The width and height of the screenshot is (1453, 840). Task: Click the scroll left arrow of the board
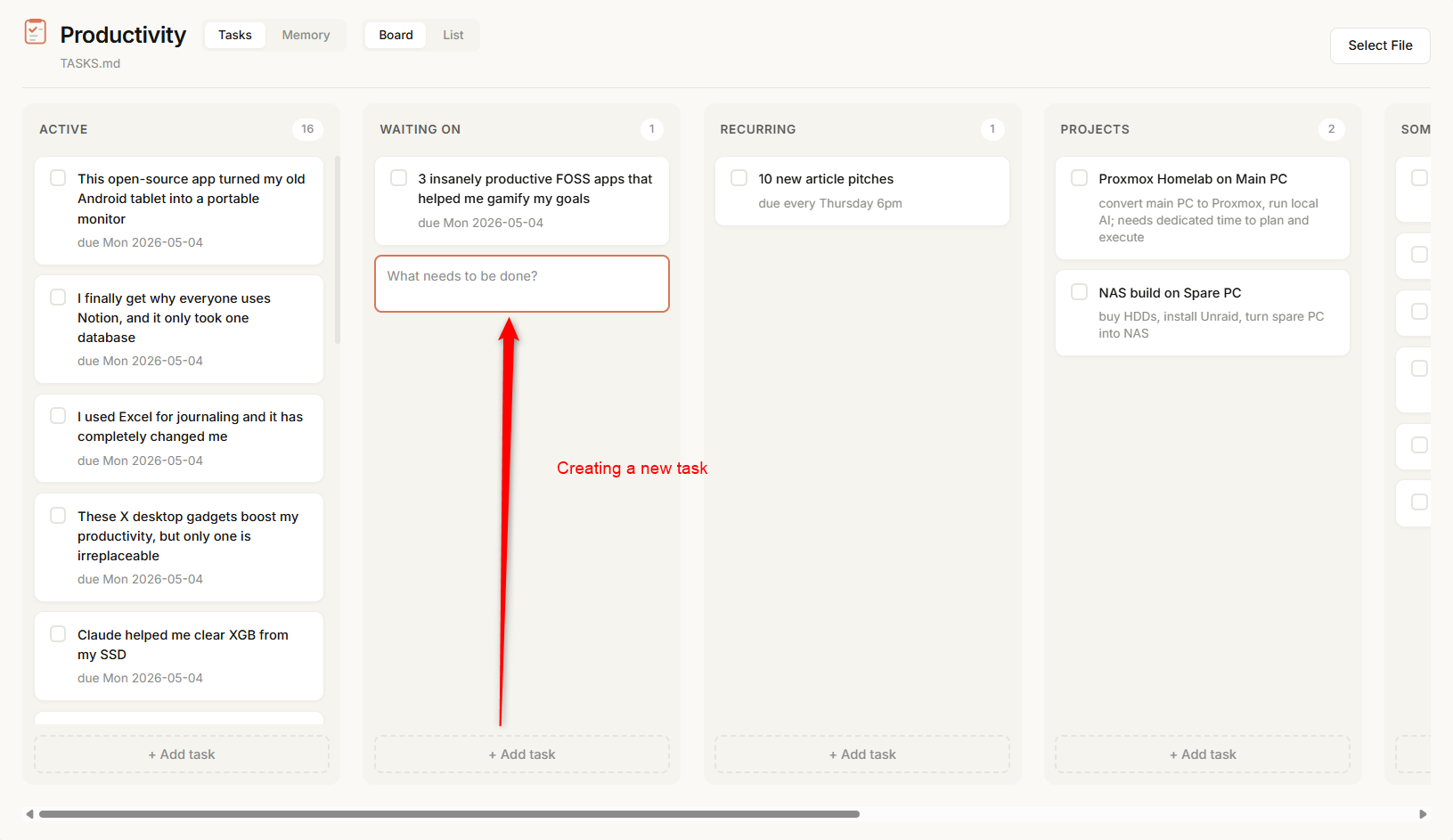point(29,814)
